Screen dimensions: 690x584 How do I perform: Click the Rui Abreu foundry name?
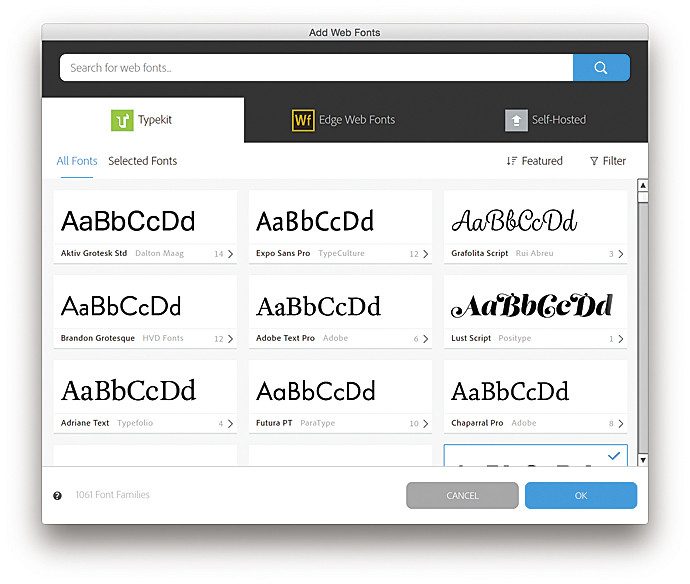click(x=535, y=253)
